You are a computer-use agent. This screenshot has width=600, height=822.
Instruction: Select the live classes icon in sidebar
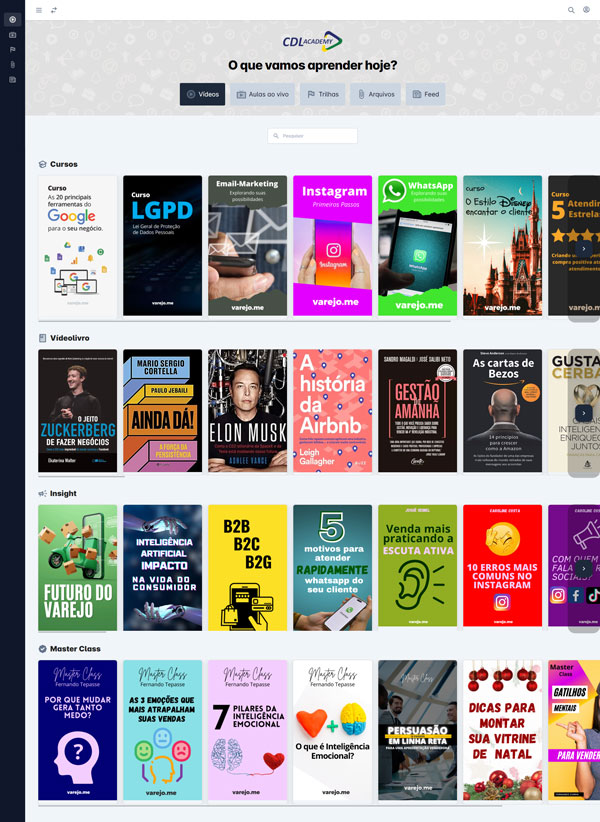click(13, 35)
